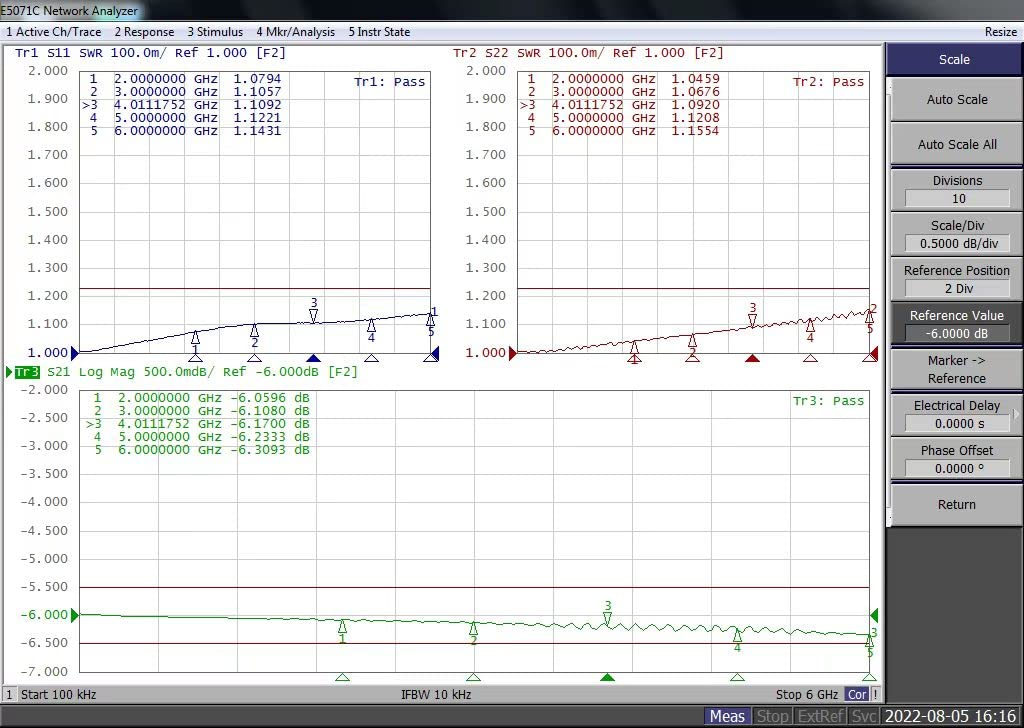Click marker 4 triangle on Tr2 S22 trace
Screen dimensions: 1024x728
point(811,323)
